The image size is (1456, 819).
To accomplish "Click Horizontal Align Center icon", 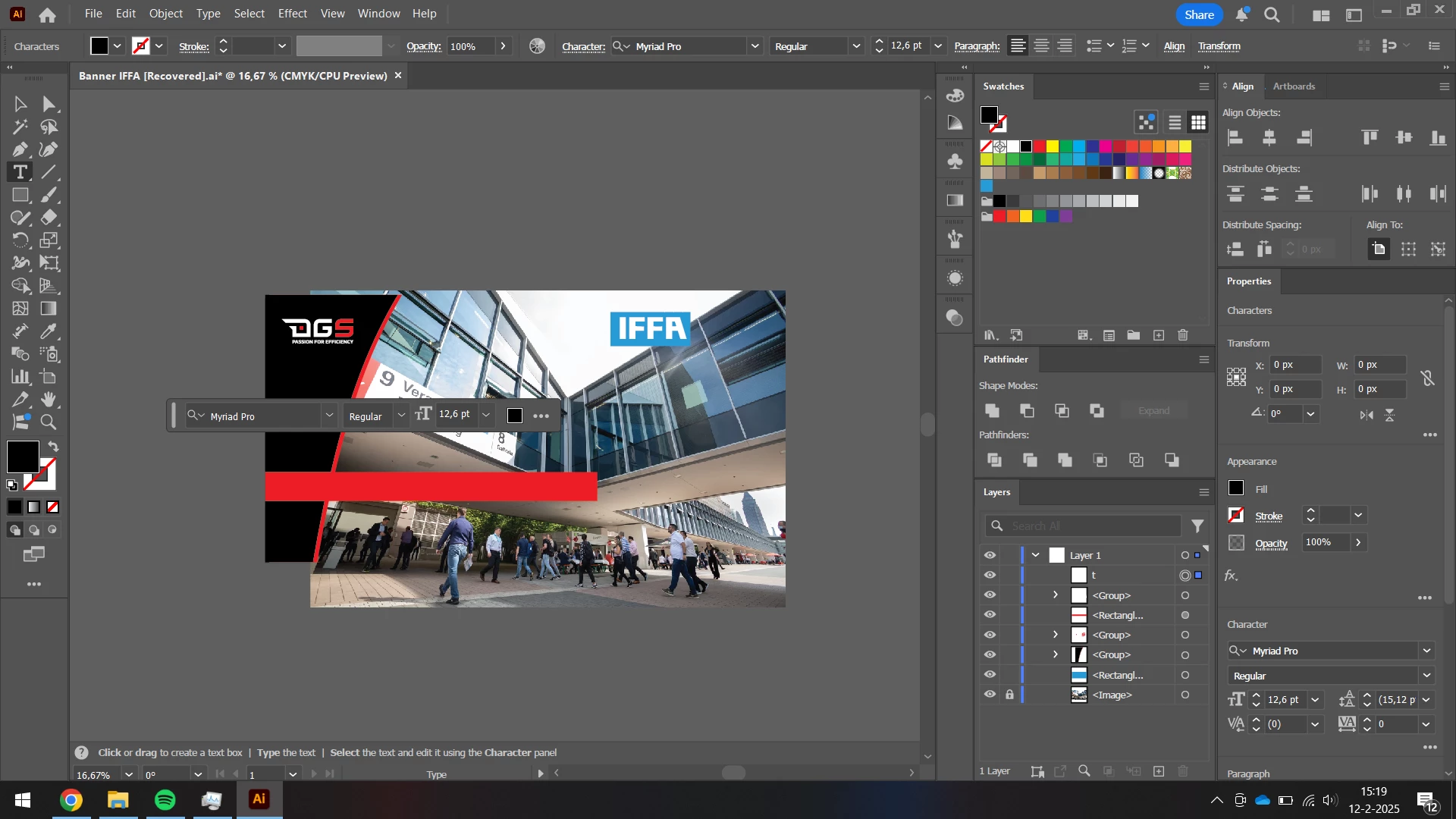I will tap(1269, 137).
